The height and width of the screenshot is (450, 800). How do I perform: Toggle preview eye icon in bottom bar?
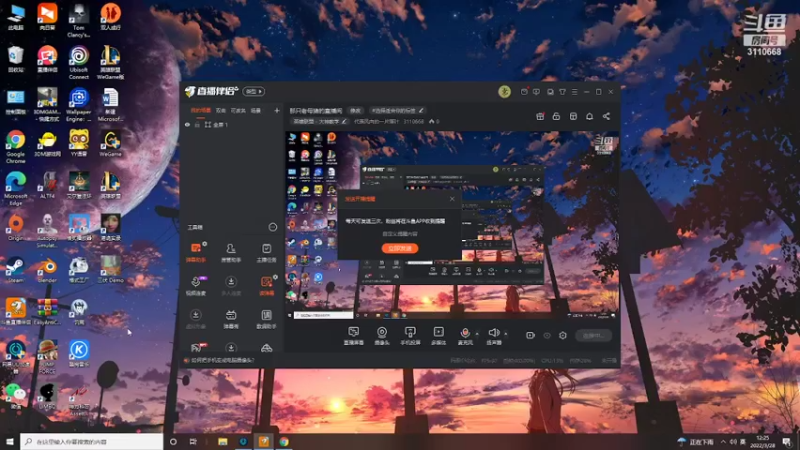click(x=547, y=336)
